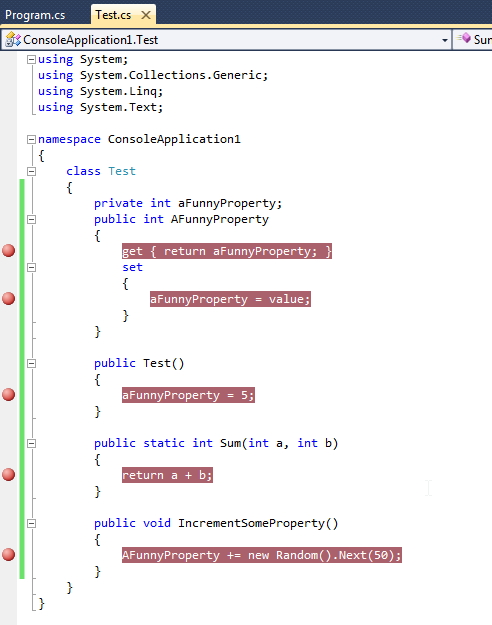This screenshot has height=625, width=492.
Task: Collapse the class Test outline
Action: click(31, 171)
